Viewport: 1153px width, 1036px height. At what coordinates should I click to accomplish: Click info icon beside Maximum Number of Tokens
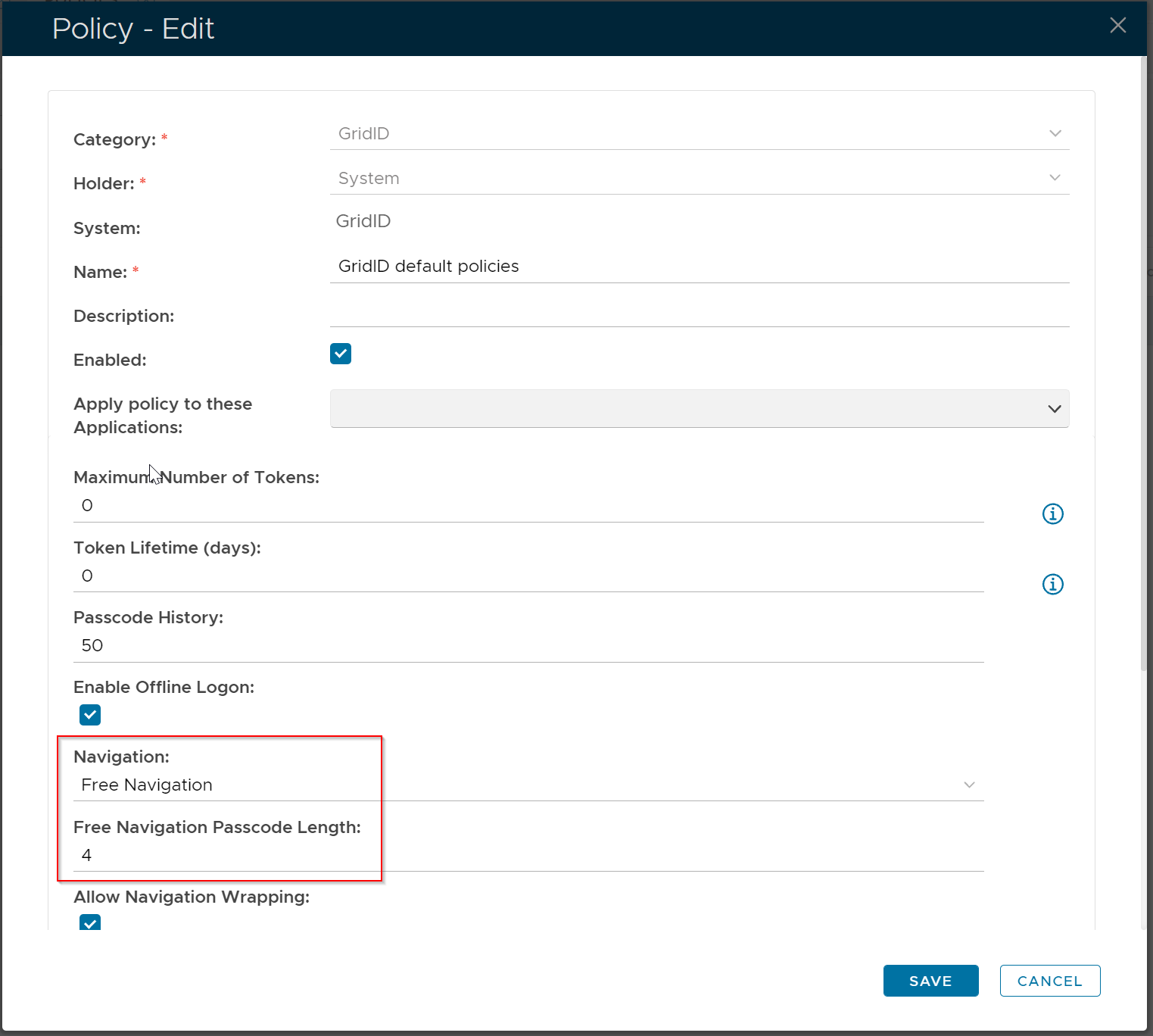click(1052, 513)
